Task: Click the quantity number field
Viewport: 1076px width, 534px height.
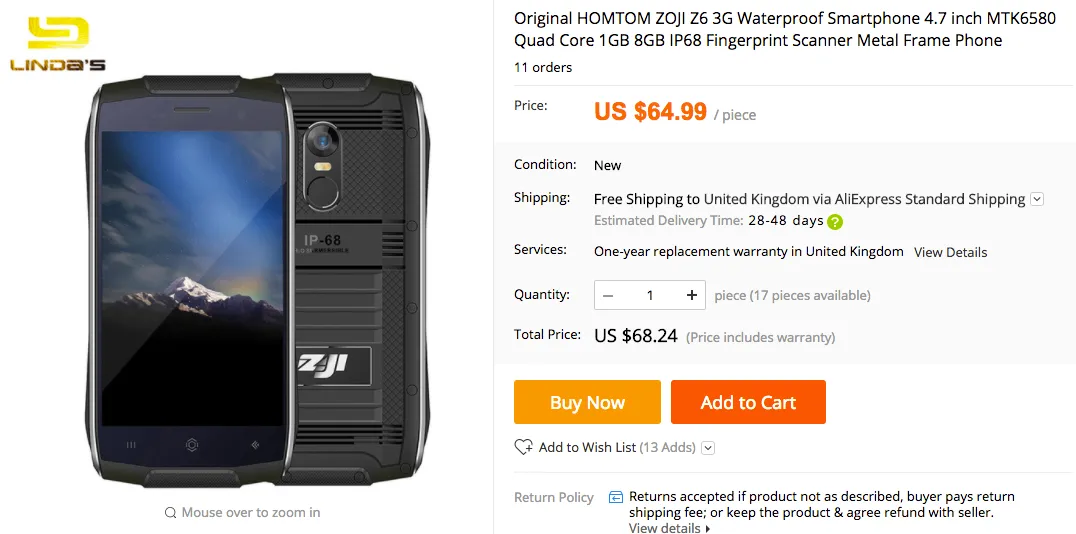Action: [649, 295]
